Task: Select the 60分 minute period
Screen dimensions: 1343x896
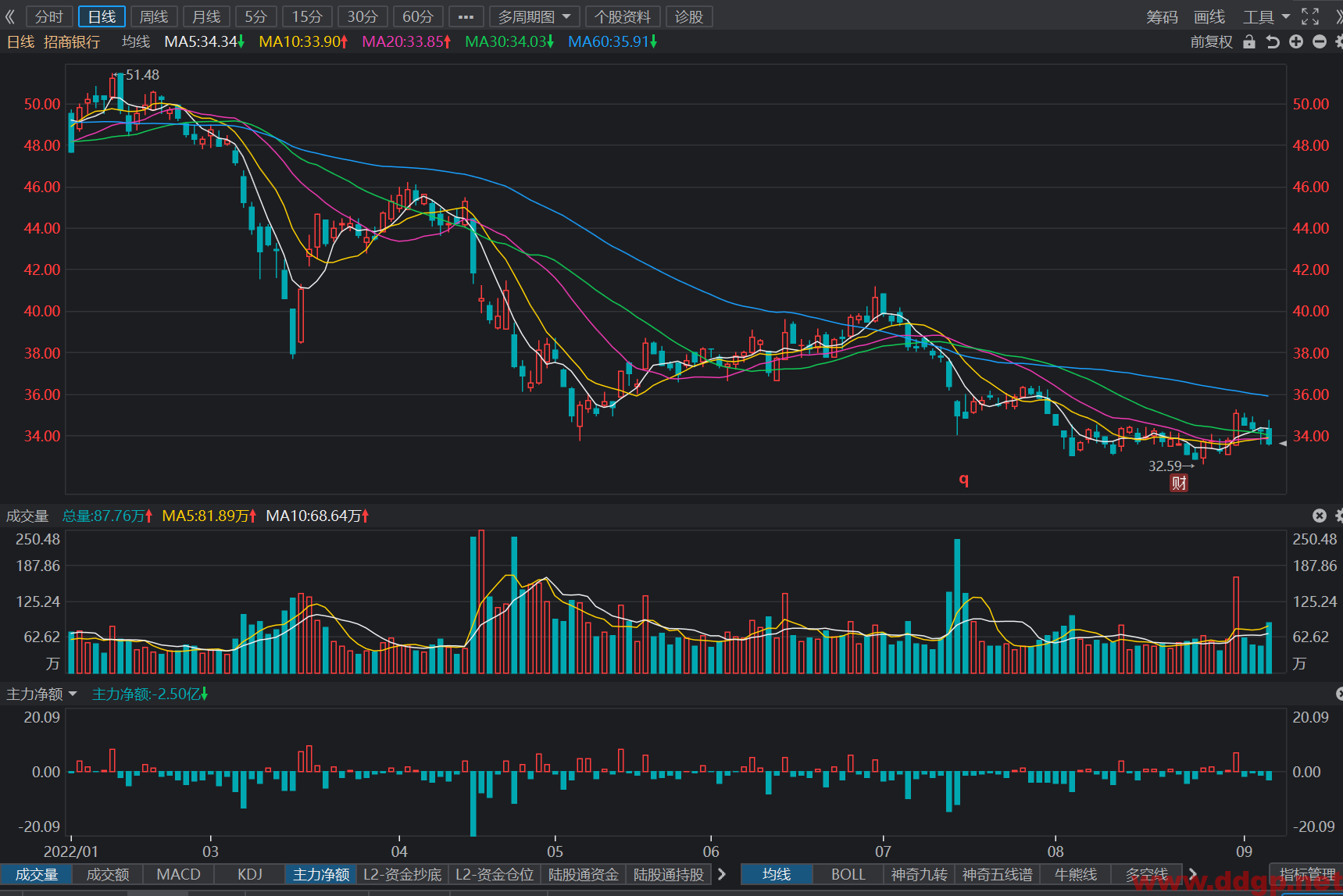Action: (x=418, y=16)
